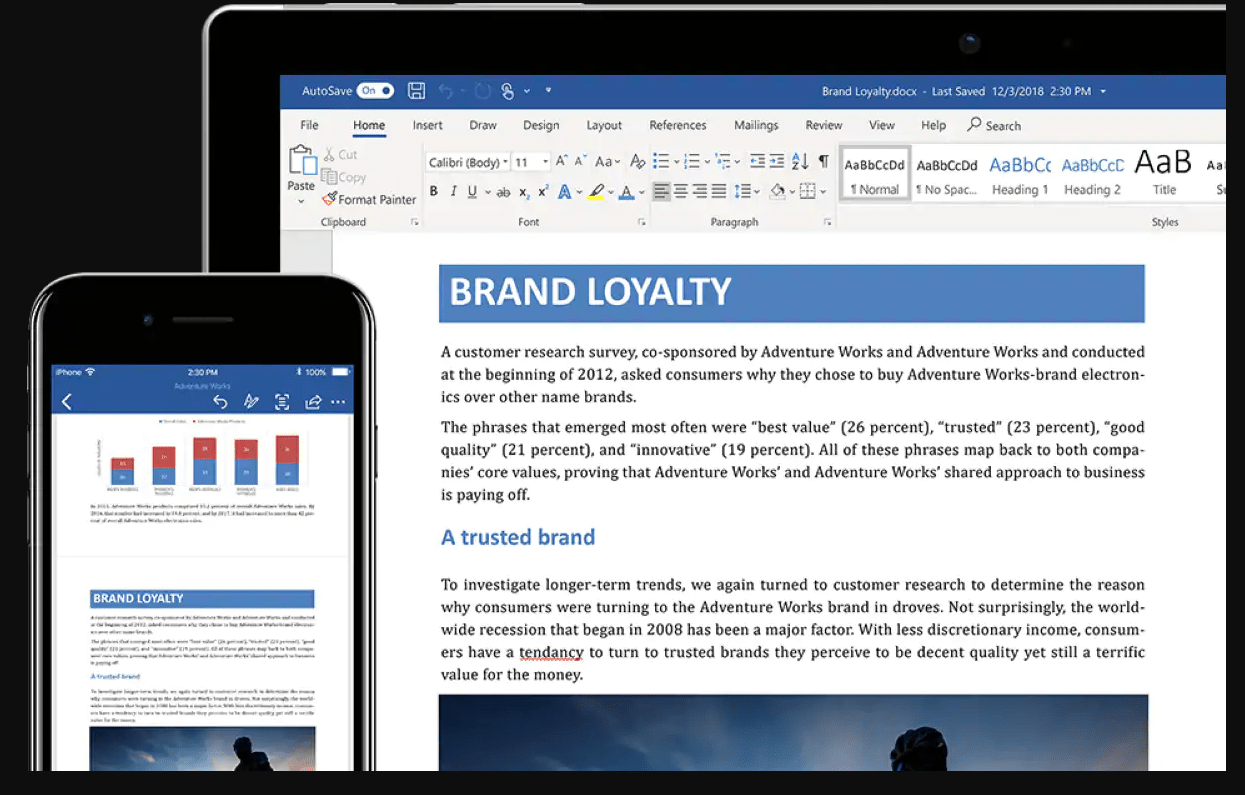
Task: Apply the Heading 2 style
Action: tap(1092, 175)
